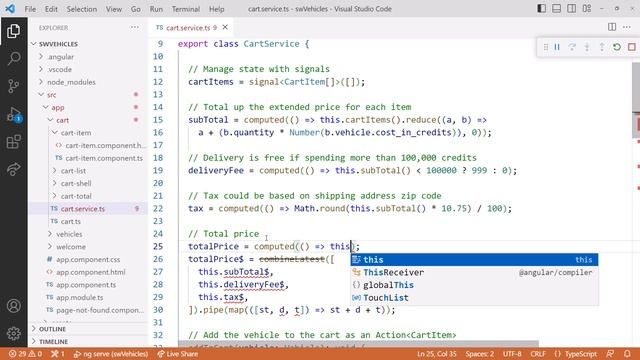Image resolution: width=640 pixels, height=360 pixels.
Task: Open app.module.ts file
Action: [80, 297]
